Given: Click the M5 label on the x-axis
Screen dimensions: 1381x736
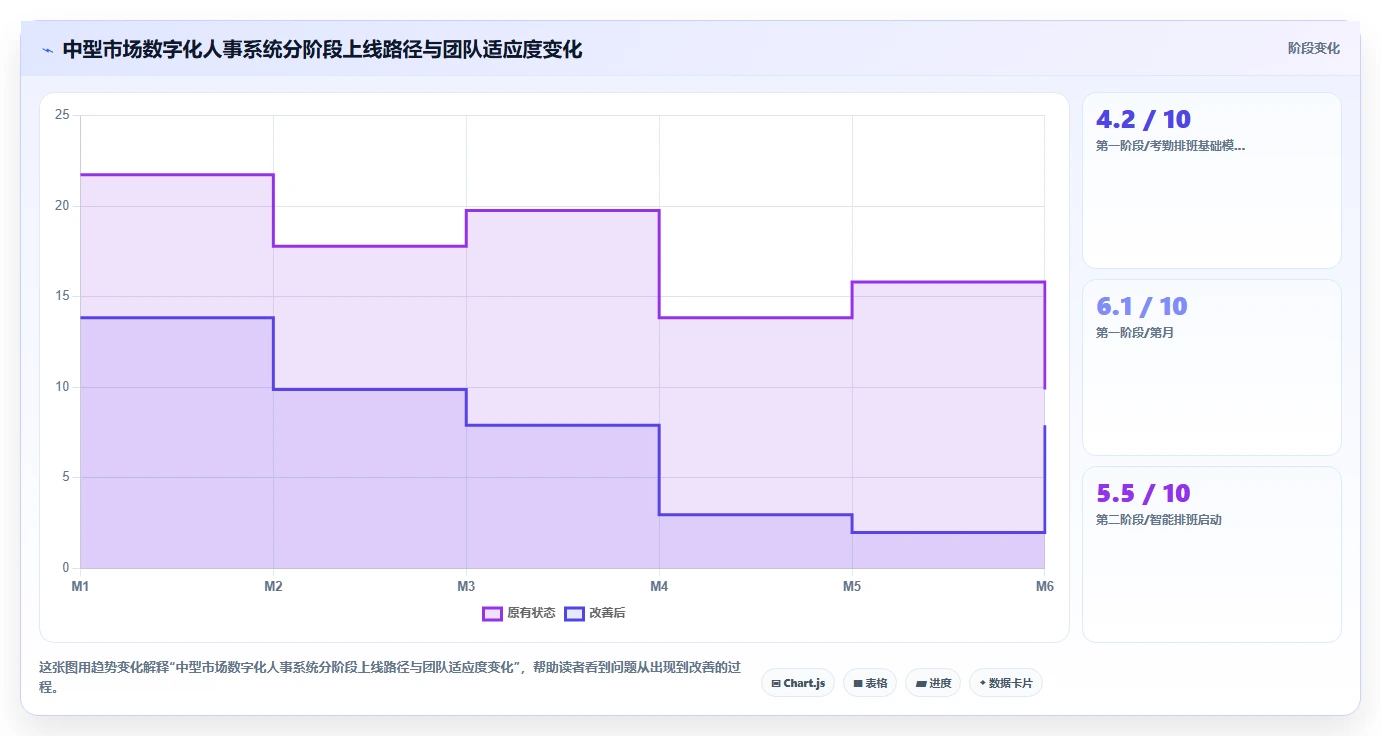Looking at the screenshot, I should [852, 586].
